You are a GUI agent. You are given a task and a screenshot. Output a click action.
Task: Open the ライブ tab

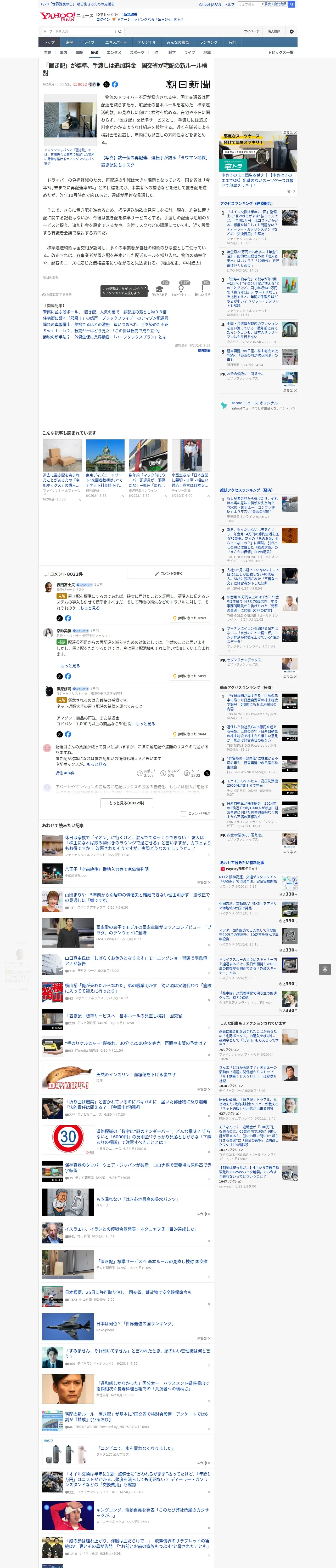coord(89,43)
